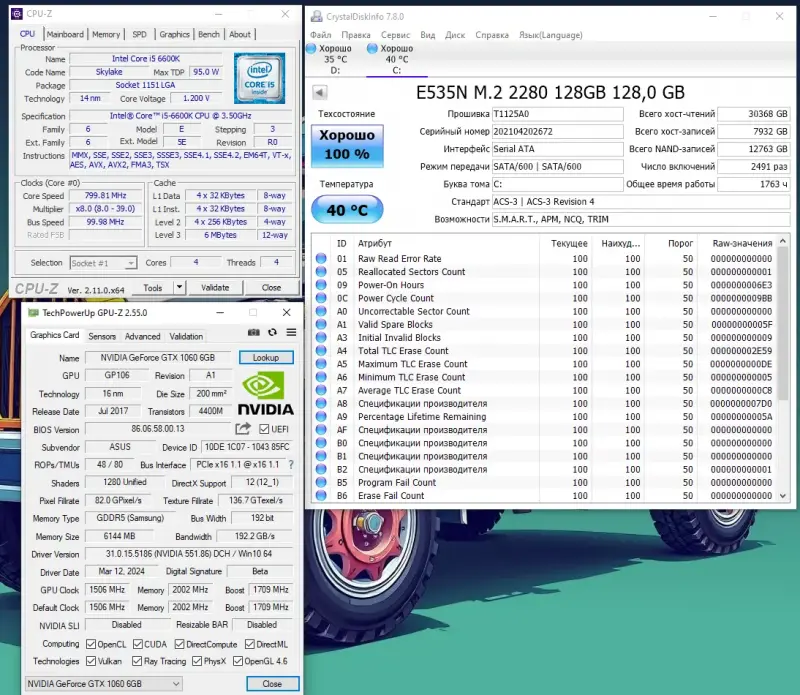
Task: Click status dot for Uncorrectable Sector Count
Action: [321, 311]
